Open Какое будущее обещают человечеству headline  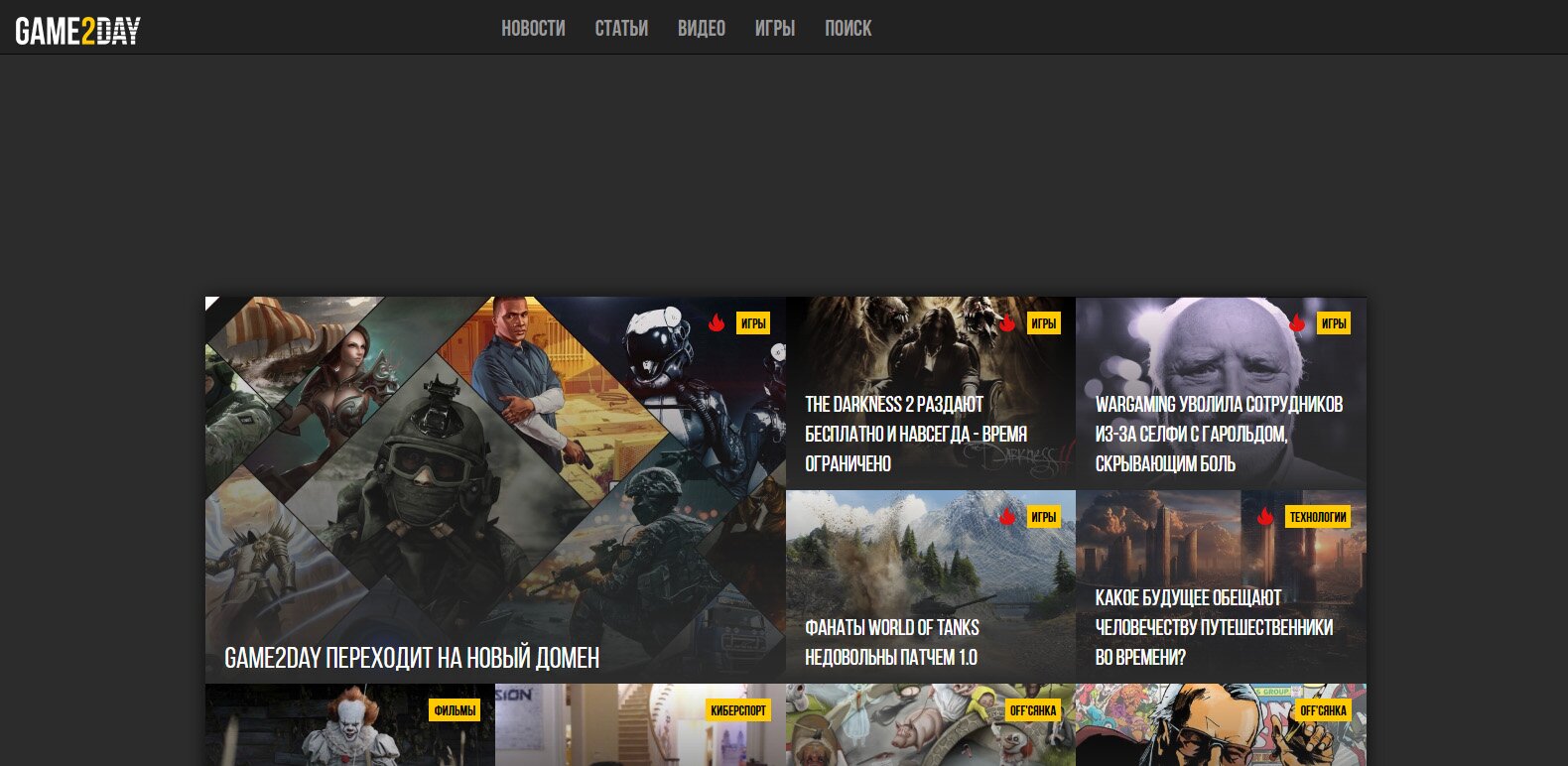coord(1214,627)
